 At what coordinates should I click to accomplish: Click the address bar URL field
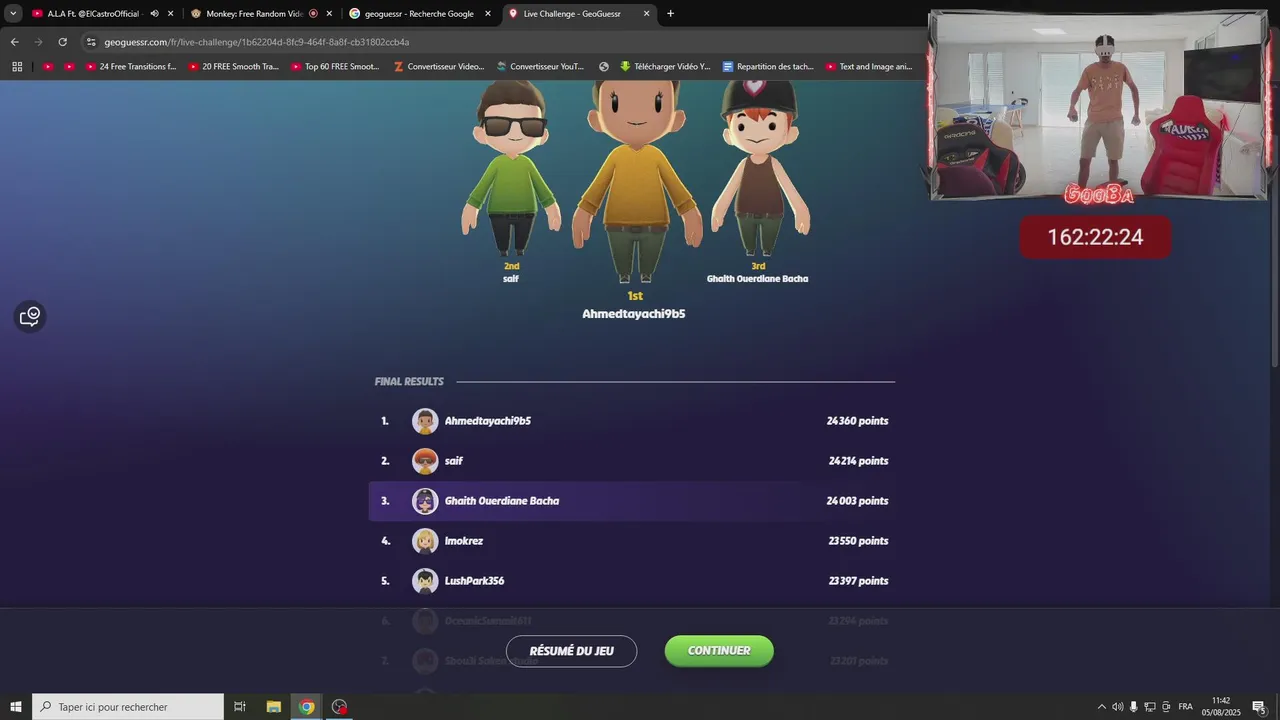500,42
